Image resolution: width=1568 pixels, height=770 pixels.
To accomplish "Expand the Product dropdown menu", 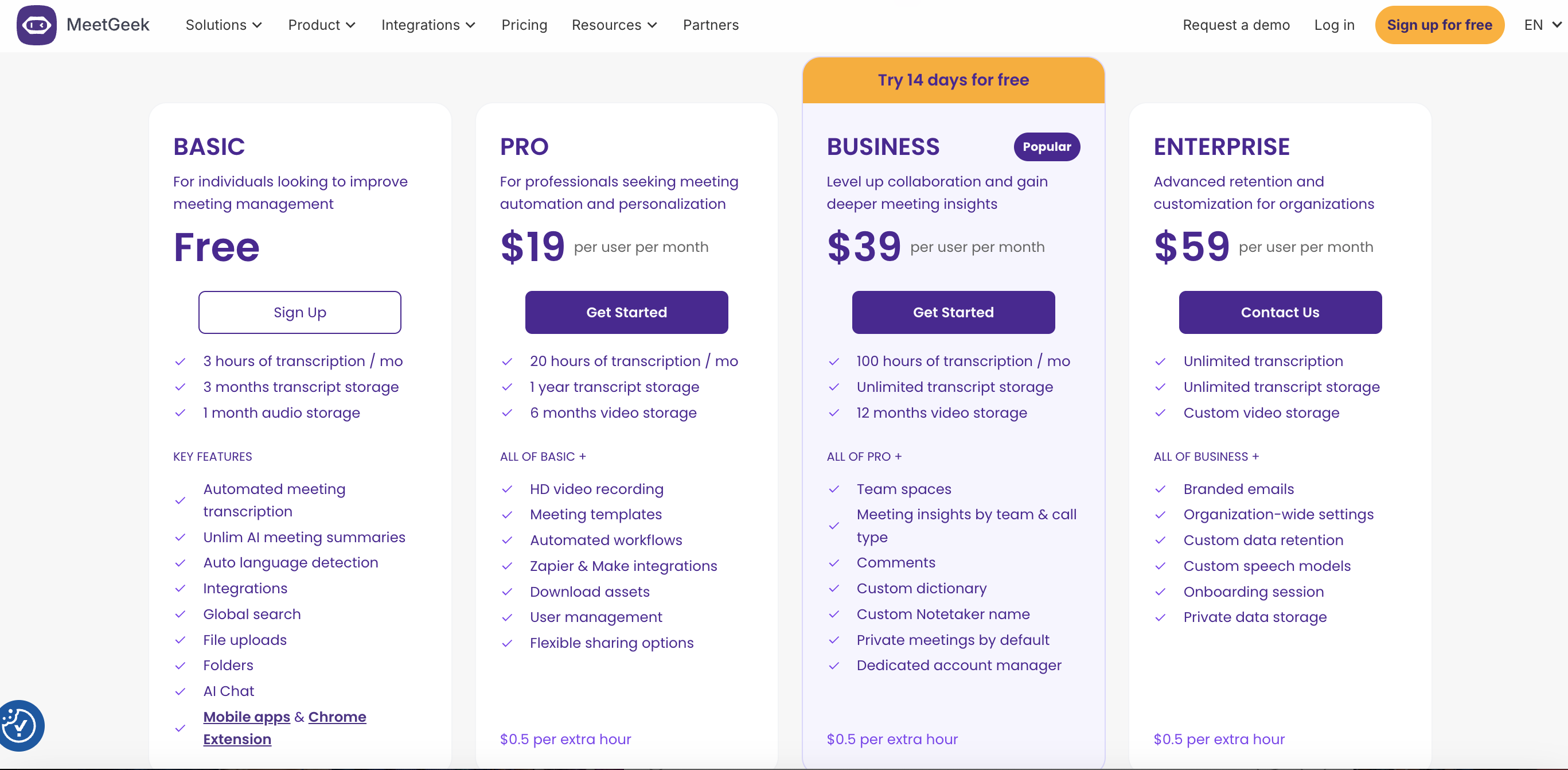I will [x=321, y=25].
